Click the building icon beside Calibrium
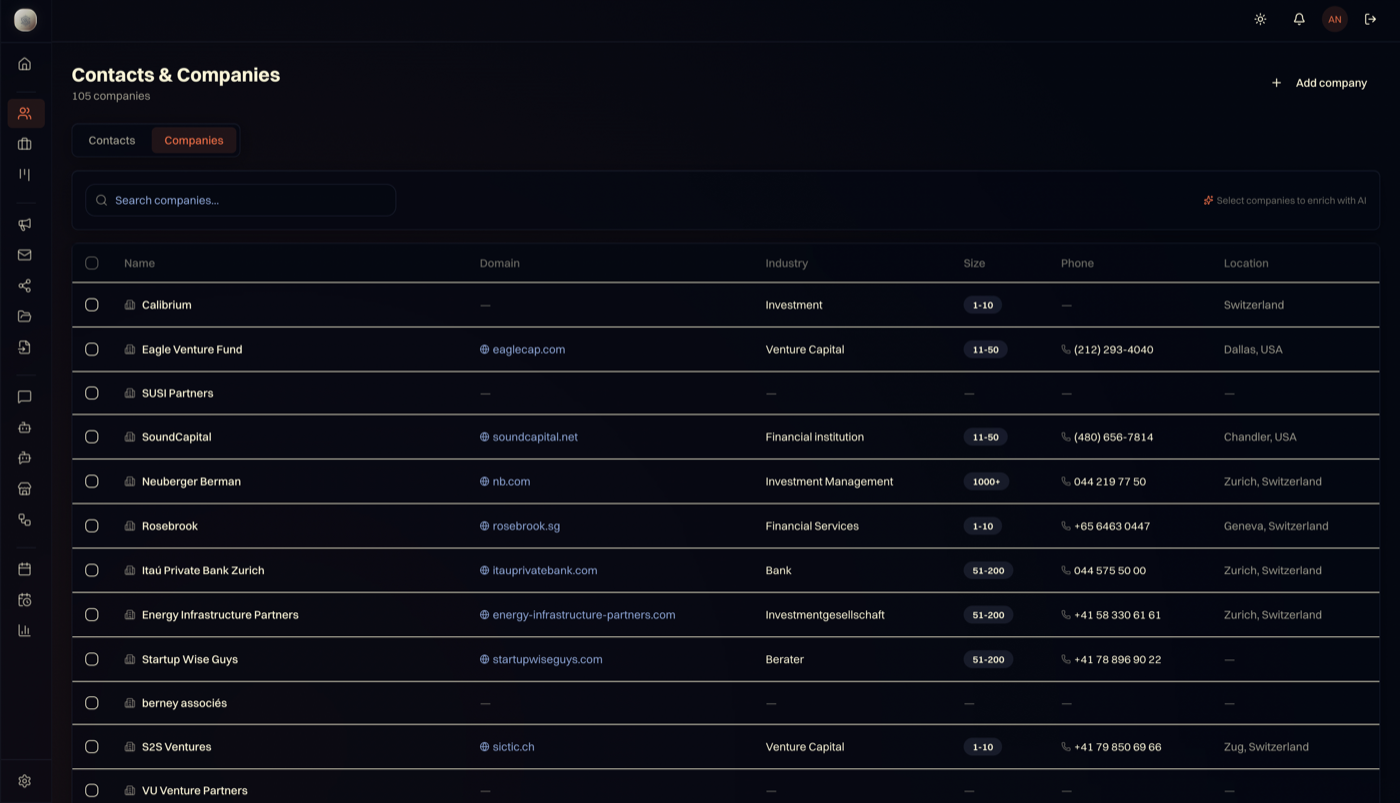The image size is (1400, 803). pos(130,305)
